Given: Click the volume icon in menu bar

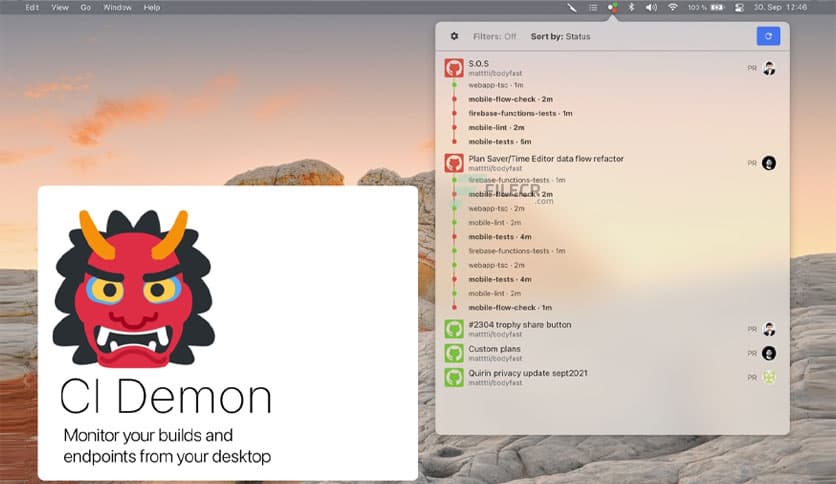Looking at the screenshot, I should tap(651, 7).
